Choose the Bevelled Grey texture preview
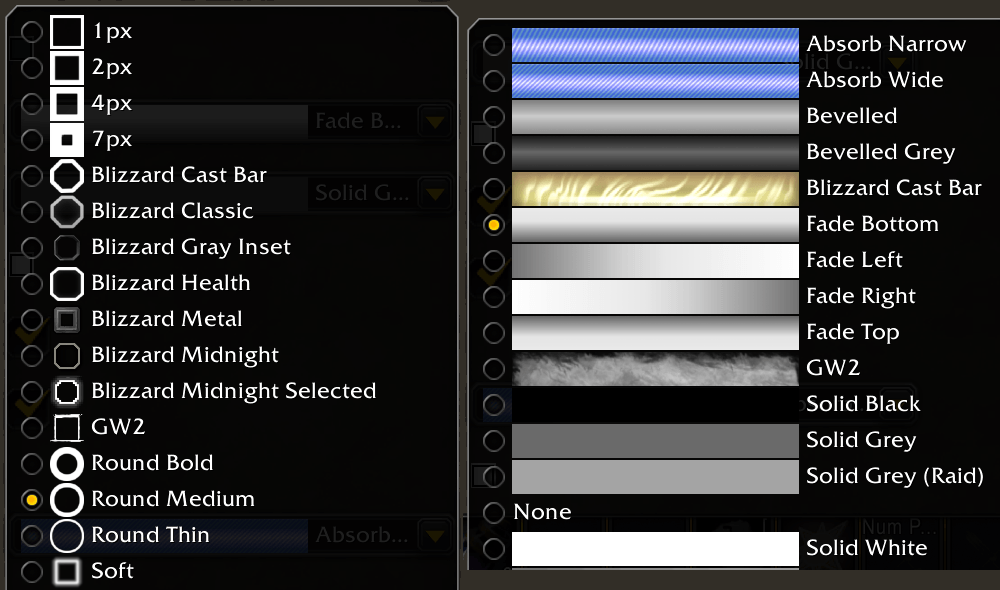 tap(655, 152)
